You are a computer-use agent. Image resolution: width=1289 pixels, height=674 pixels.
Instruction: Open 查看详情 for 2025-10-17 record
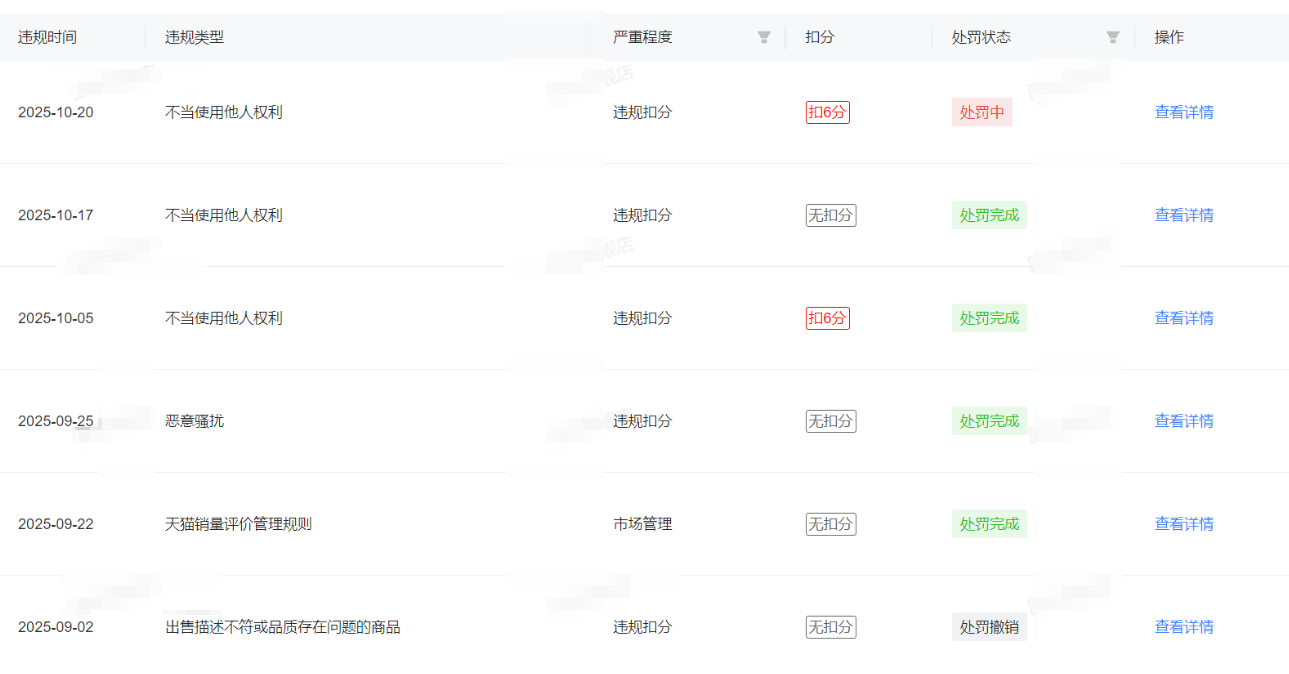pos(1184,216)
